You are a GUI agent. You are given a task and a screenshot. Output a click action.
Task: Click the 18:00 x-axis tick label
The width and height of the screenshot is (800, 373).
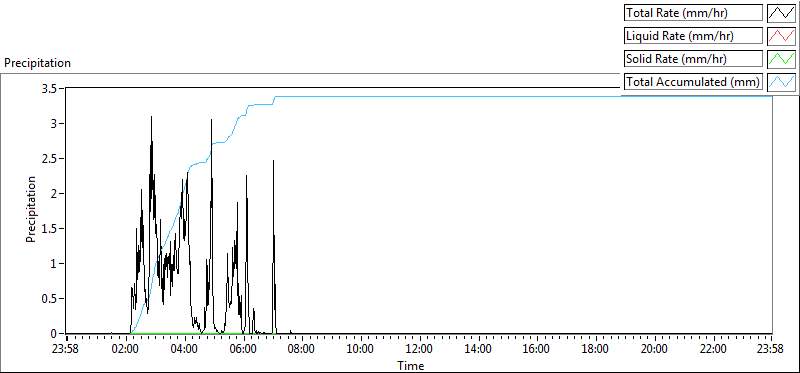[595, 350]
